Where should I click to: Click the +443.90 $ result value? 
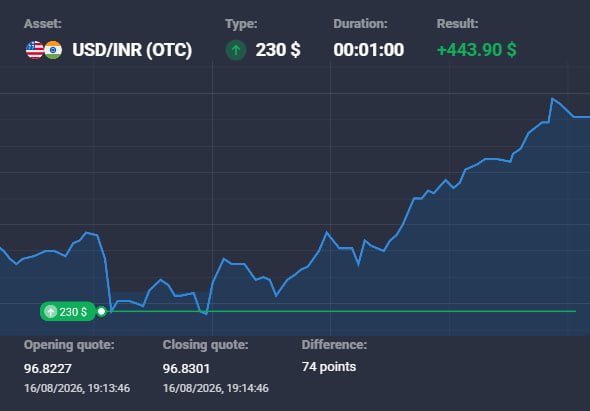(476, 50)
